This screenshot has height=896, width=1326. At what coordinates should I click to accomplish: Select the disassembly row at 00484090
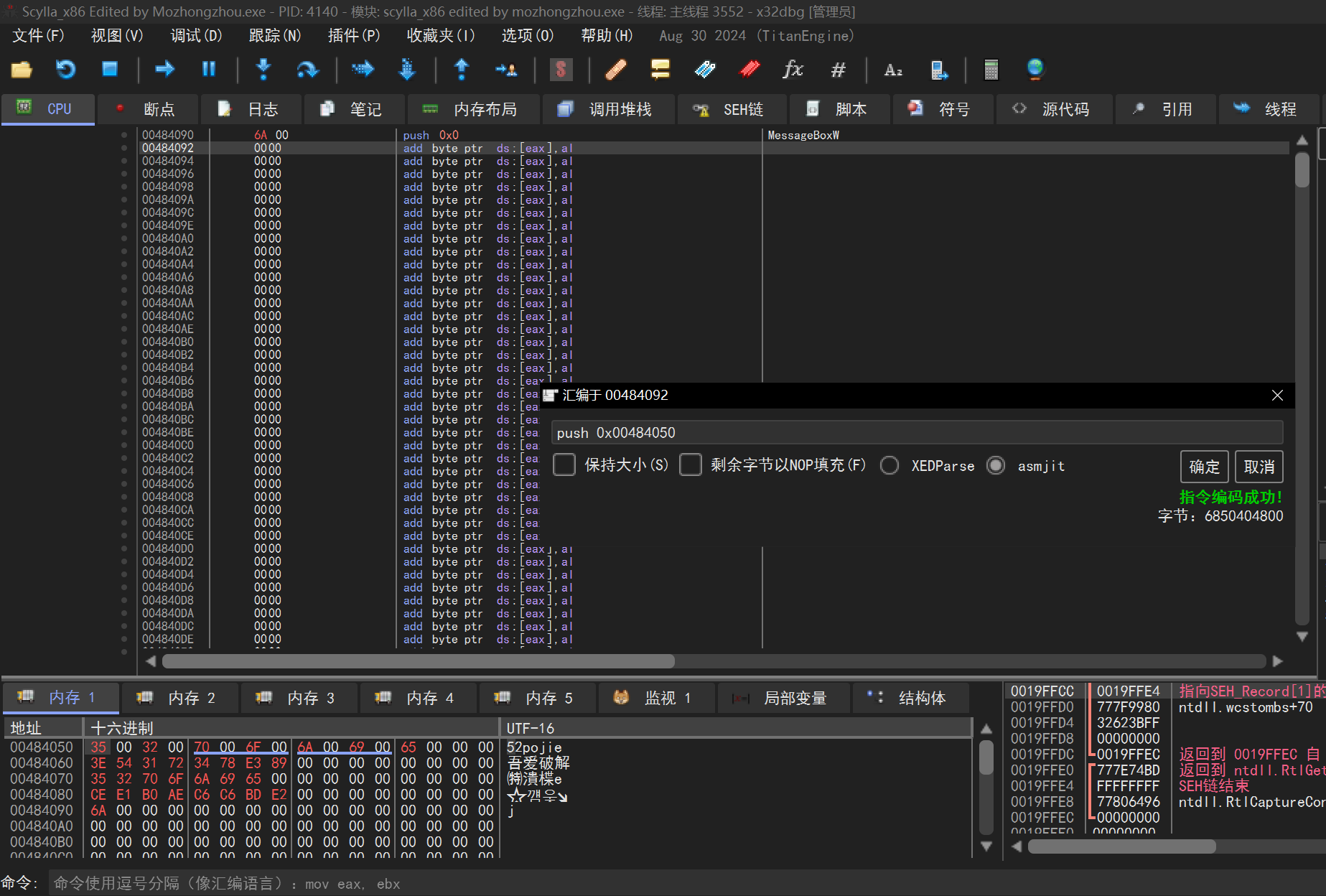[715, 135]
